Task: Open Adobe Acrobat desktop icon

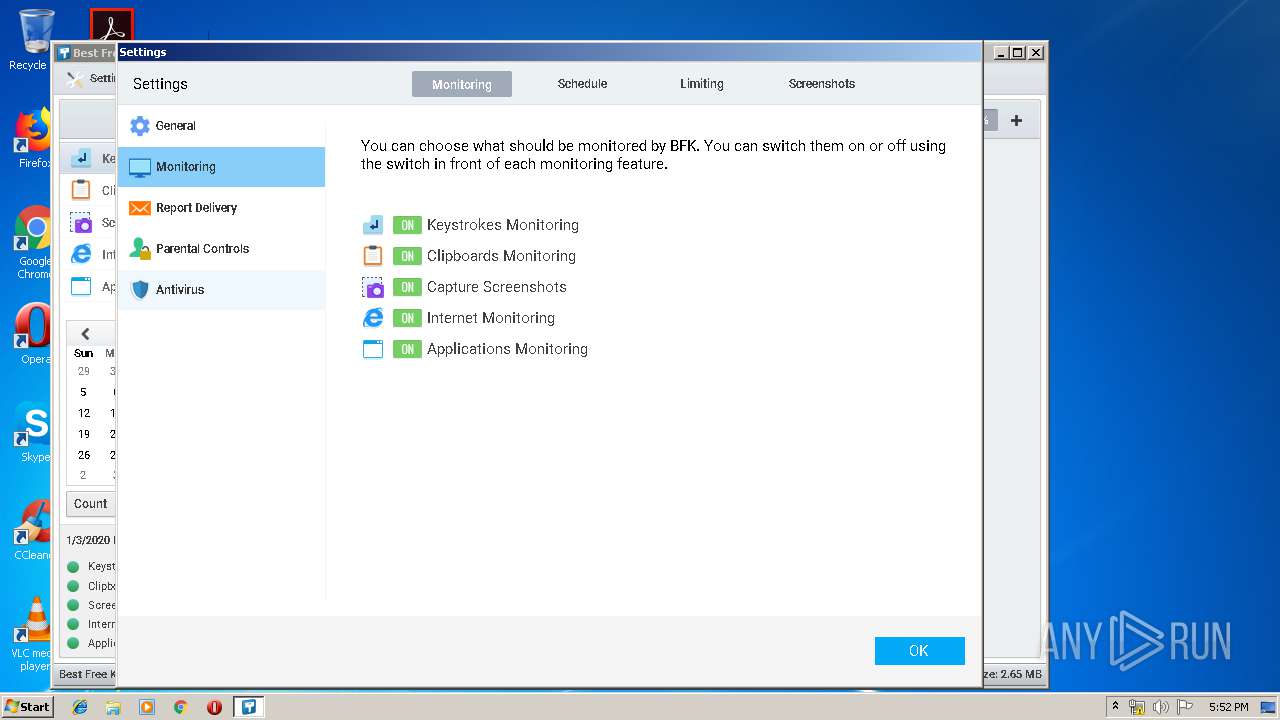Action: (x=112, y=26)
